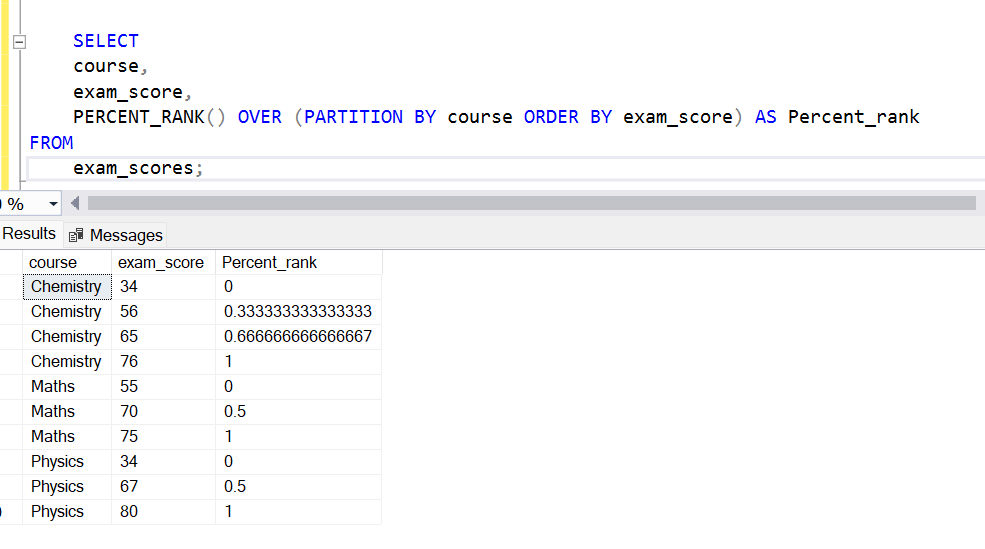This screenshot has width=985, height=549.
Task: Select the Percent_rank column header
Action: pos(269,262)
